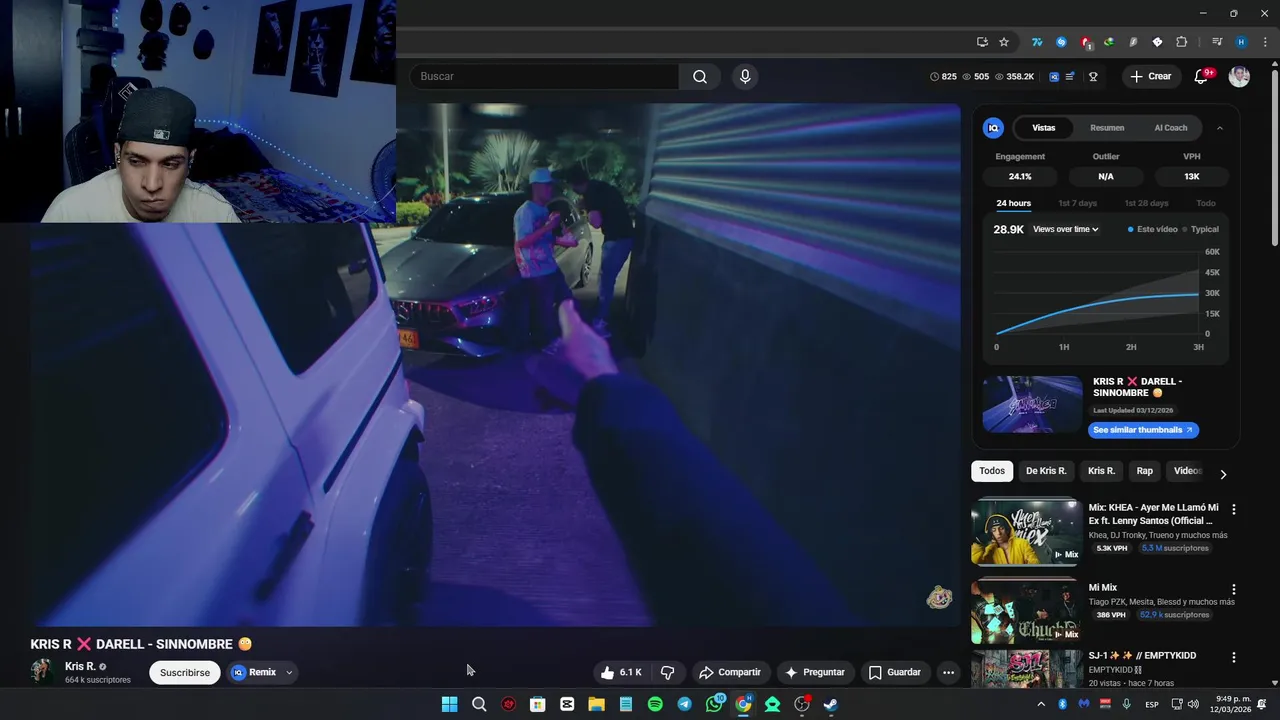
Task: Switch to the AI Coach tab
Action: pyautogui.click(x=1171, y=128)
